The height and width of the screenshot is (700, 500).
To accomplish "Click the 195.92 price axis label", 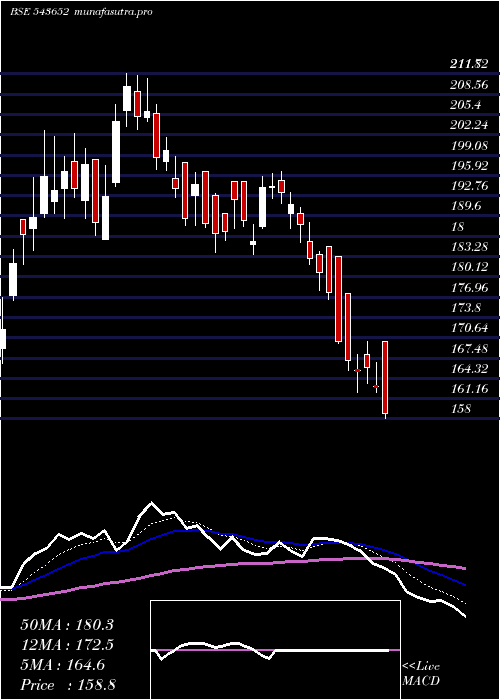I will [469, 166].
